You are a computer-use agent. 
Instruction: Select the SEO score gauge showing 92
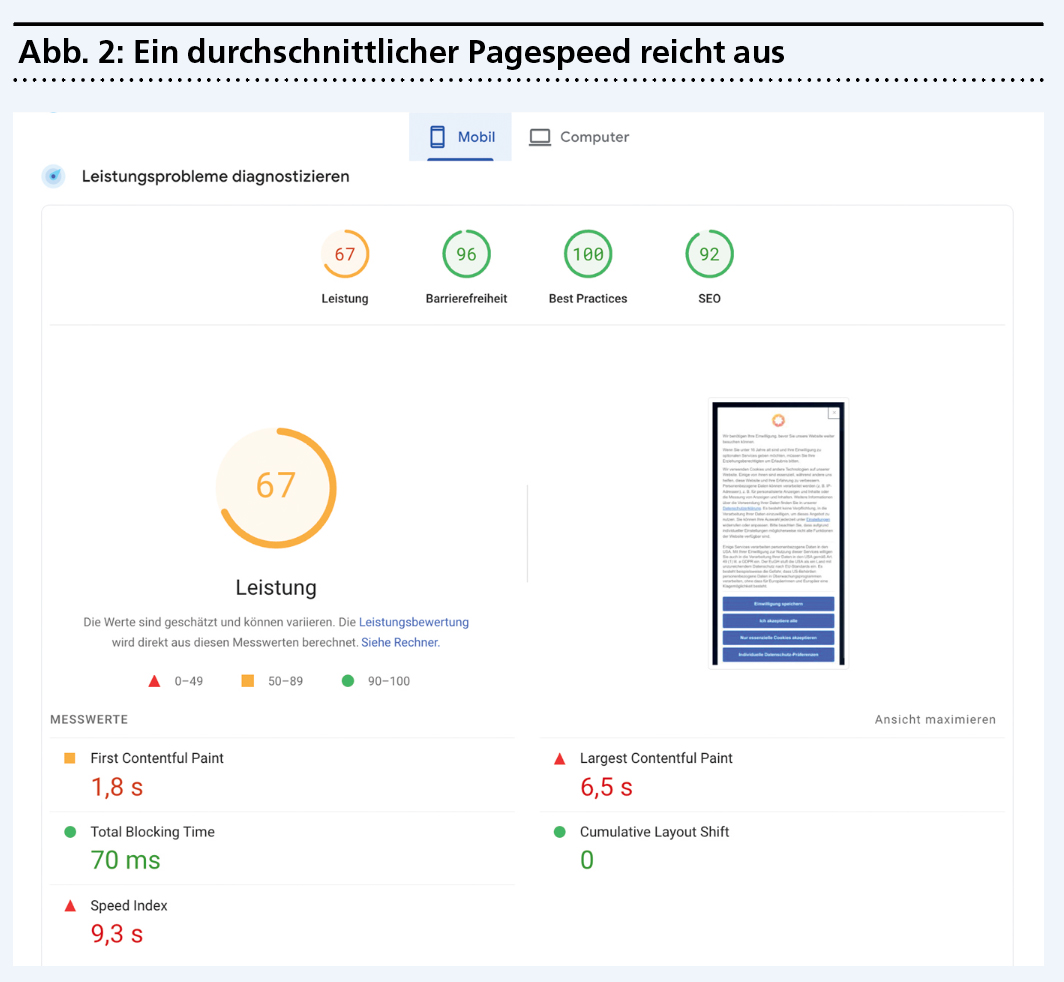tap(709, 255)
